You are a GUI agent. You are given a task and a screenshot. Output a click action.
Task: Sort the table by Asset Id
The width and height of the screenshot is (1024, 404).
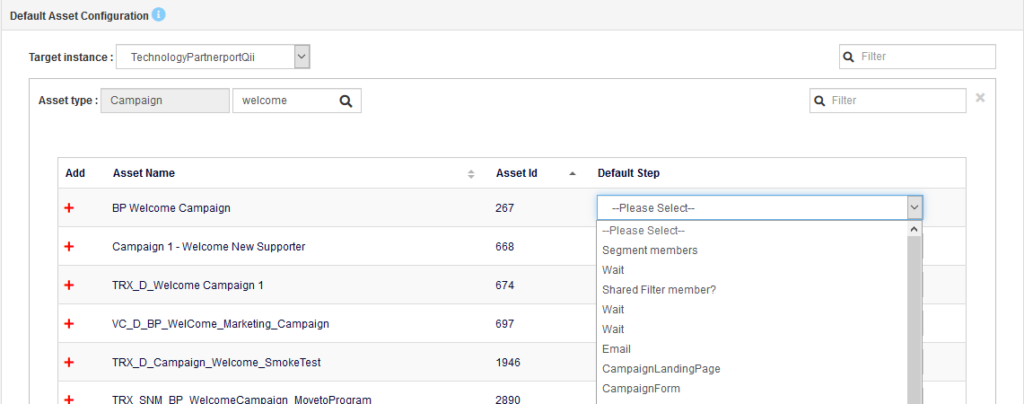point(572,174)
